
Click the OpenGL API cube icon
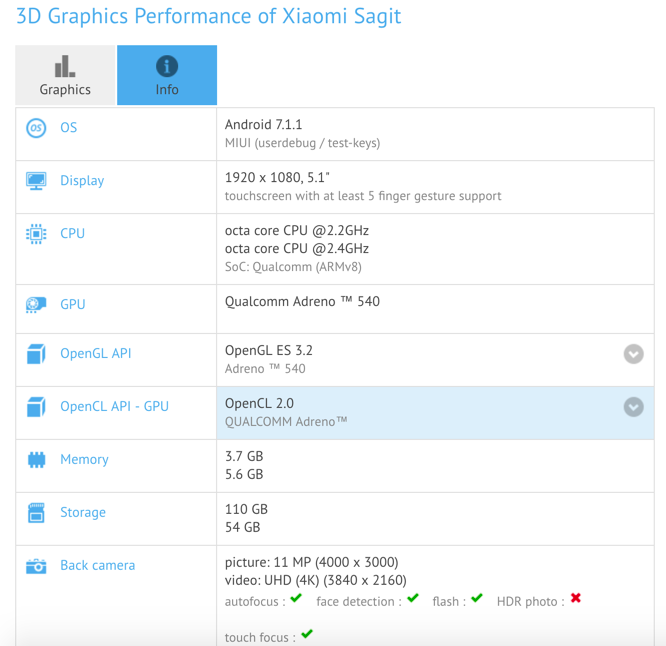(x=36, y=354)
